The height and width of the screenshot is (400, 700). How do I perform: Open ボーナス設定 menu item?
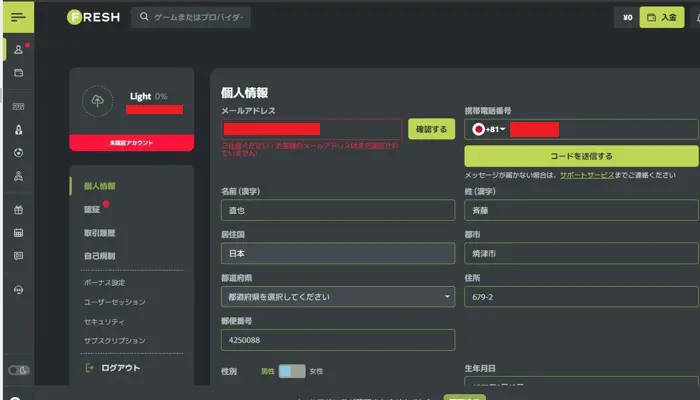pyautogui.click(x=104, y=283)
